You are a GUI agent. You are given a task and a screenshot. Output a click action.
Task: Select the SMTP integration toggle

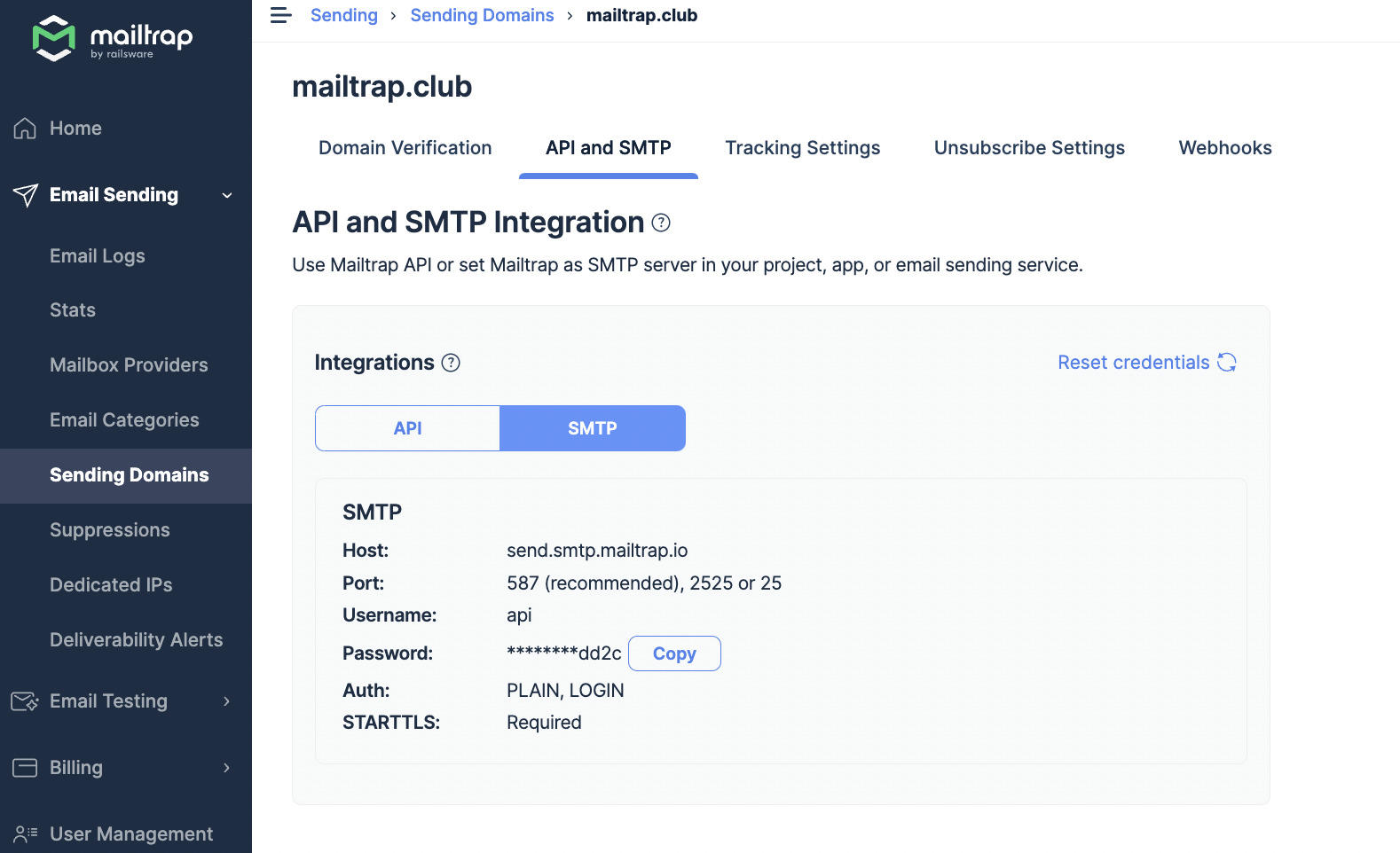(593, 428)
